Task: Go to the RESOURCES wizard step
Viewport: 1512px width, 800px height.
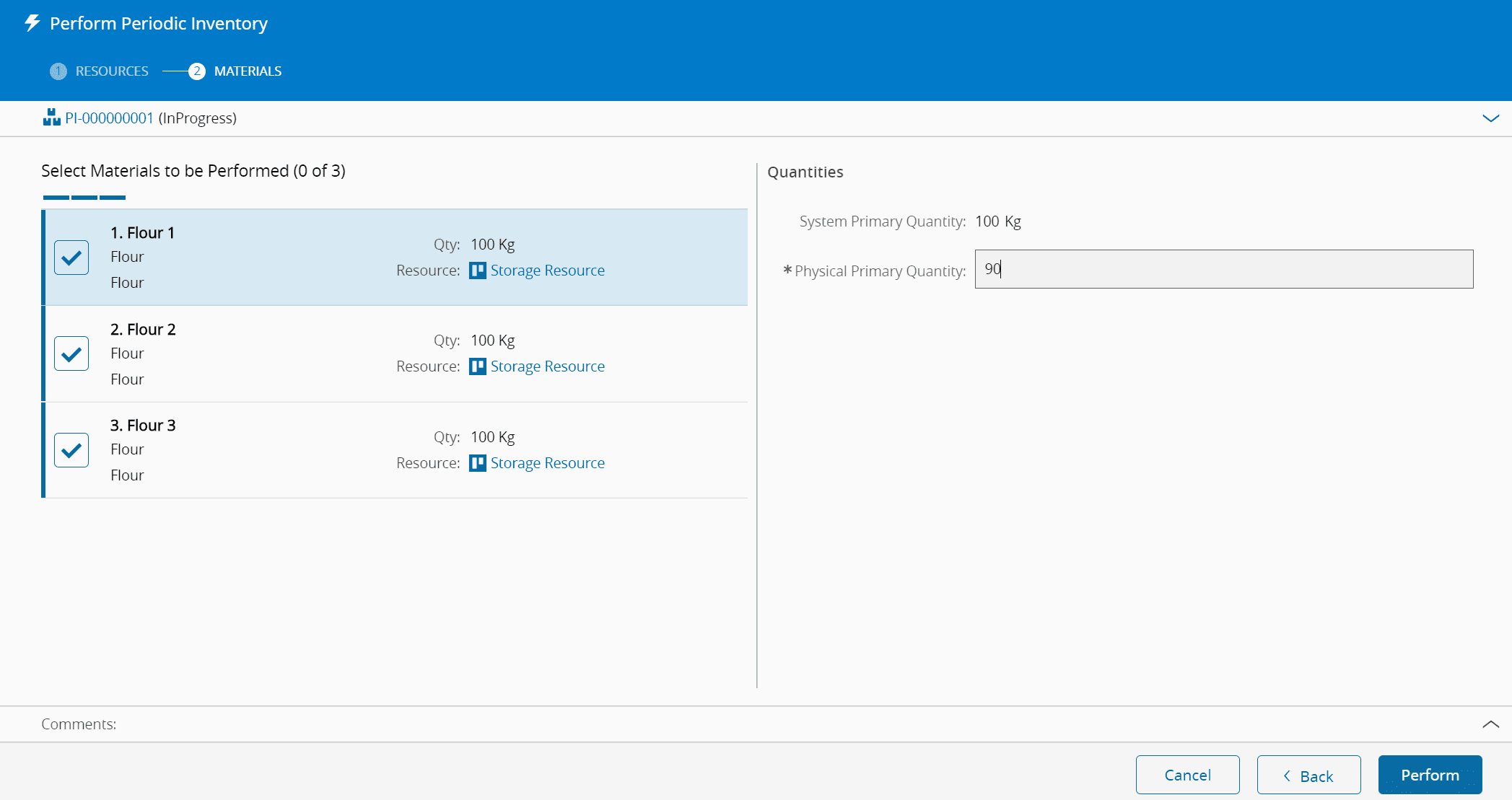Action: point(112,71)
